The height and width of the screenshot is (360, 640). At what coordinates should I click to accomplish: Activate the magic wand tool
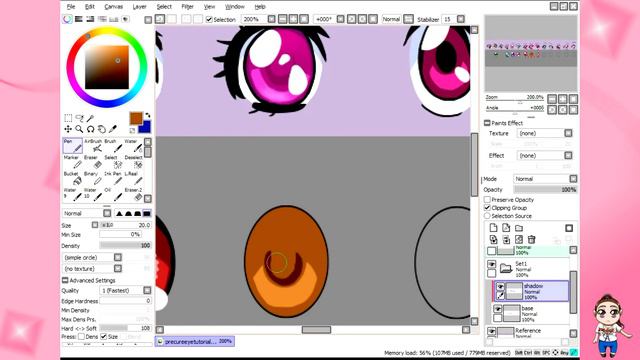pyautogui.click(x=90, y=118)
